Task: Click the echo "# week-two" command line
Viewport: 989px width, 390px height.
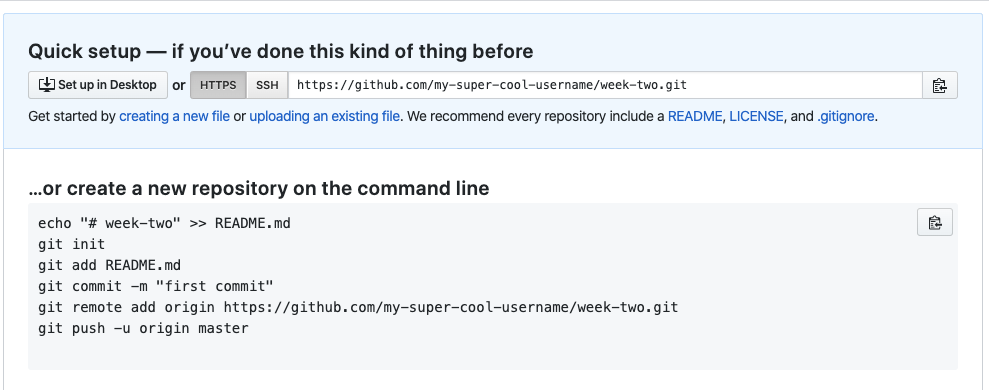Action: pyautogui.click(x=164, y=223)
